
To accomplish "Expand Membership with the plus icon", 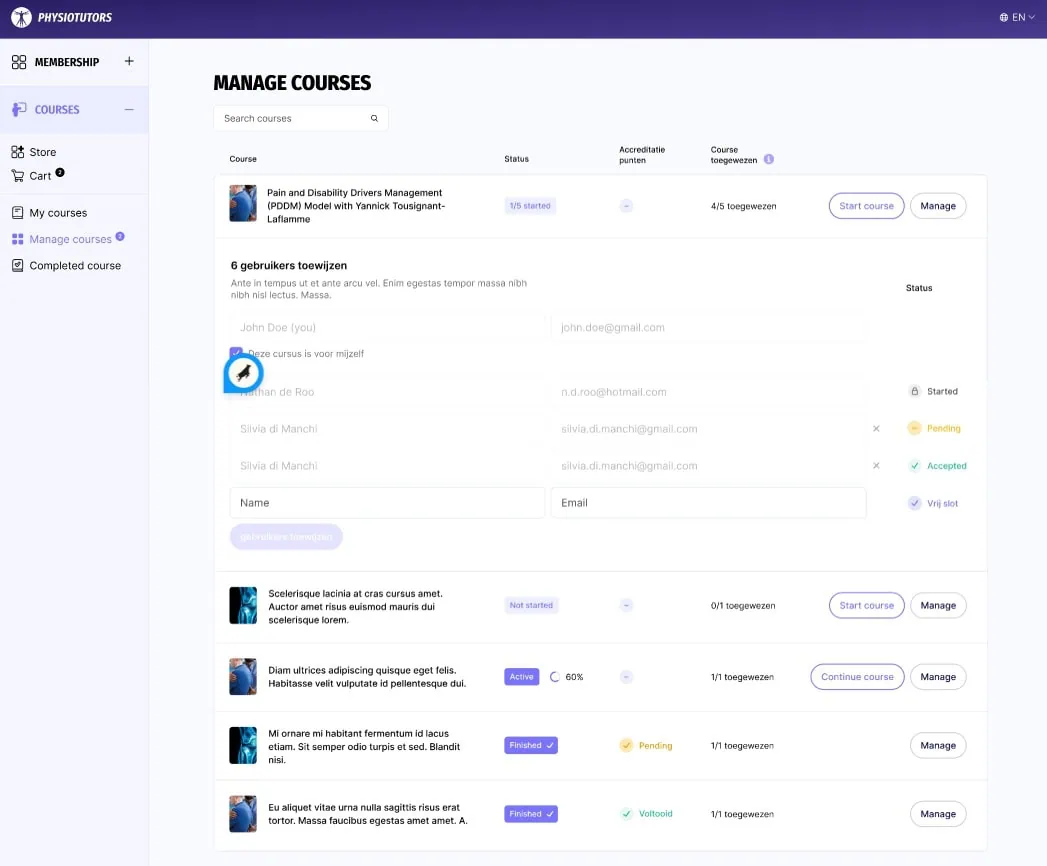I will pos(129,61).
